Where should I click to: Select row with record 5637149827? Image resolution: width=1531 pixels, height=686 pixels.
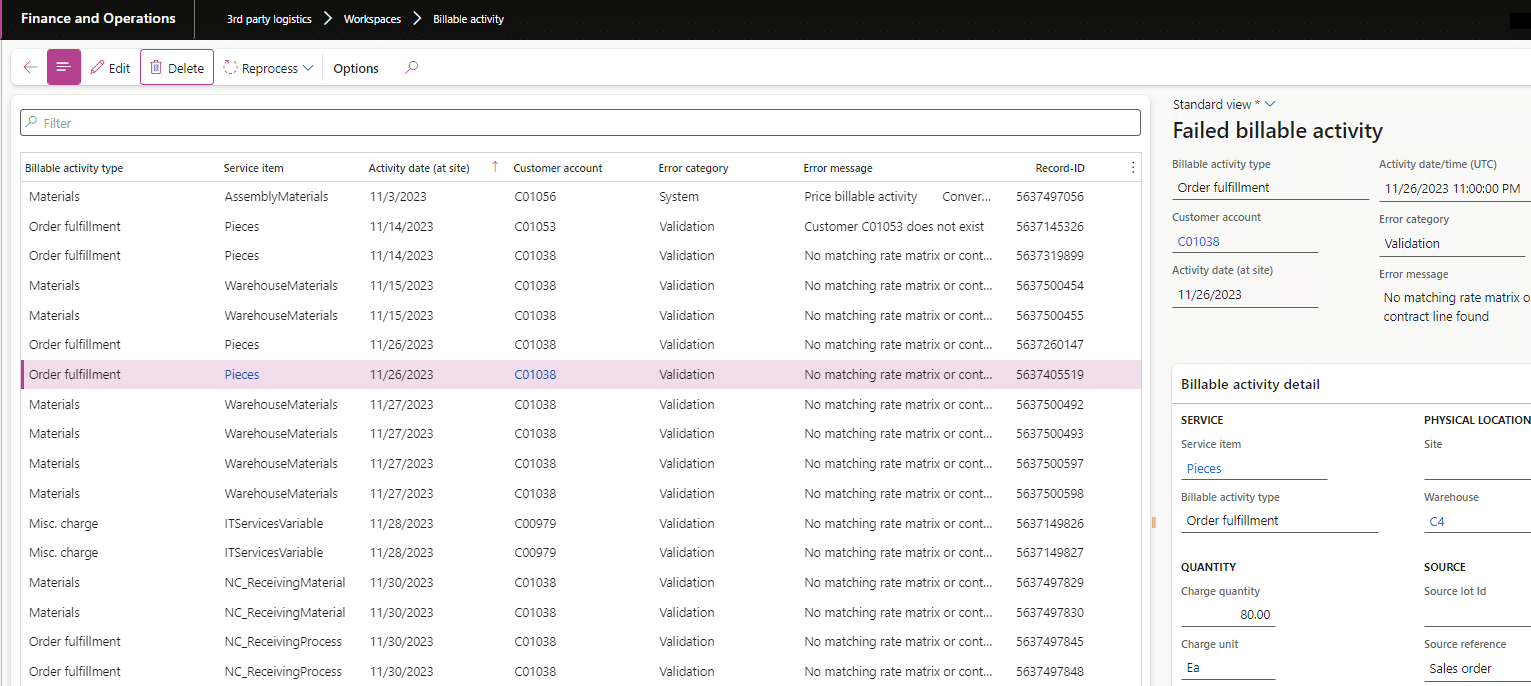pos(580,553)
